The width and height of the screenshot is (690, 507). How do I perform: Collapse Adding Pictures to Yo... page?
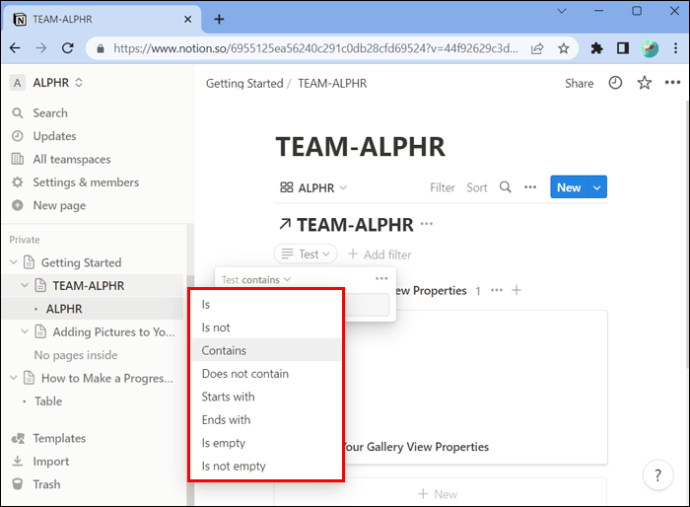pyautogui.click(x=25, y=331)
